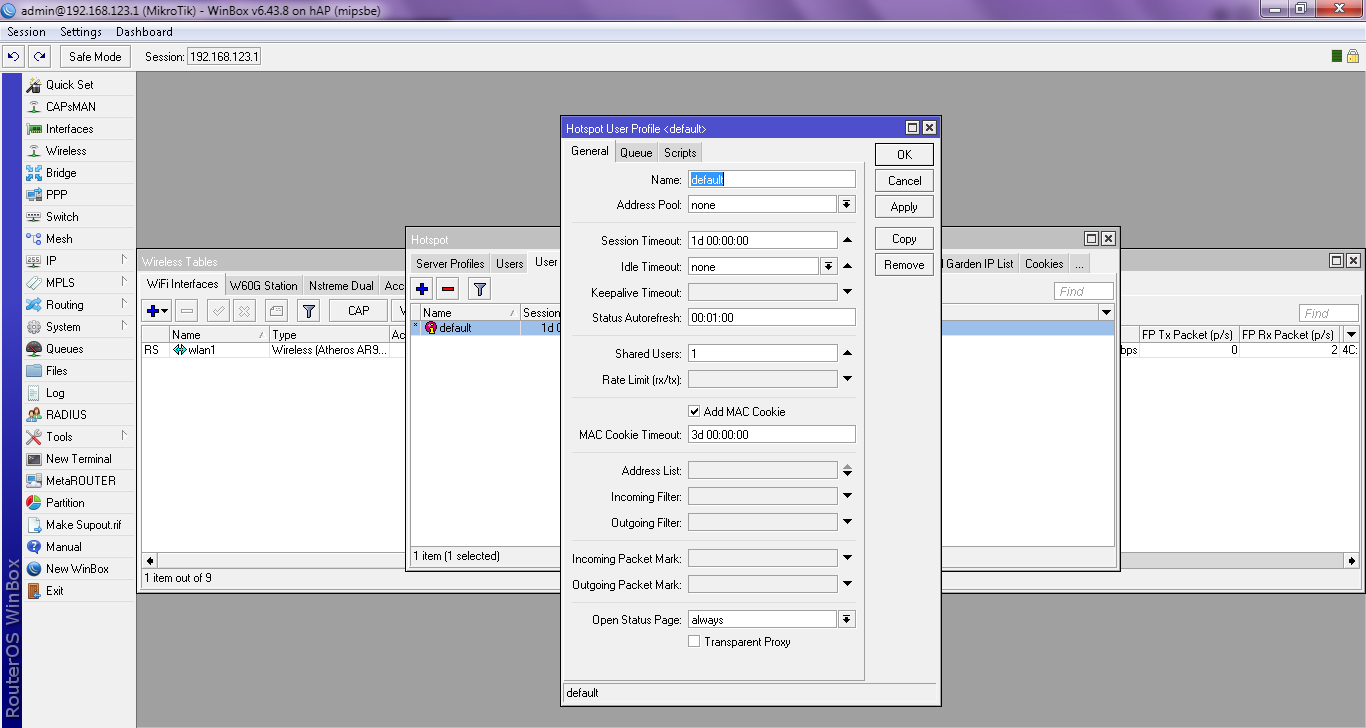1366x728 pixels.
Task: Open the System submenu in the sidebar
Action: tap(79, 327)
